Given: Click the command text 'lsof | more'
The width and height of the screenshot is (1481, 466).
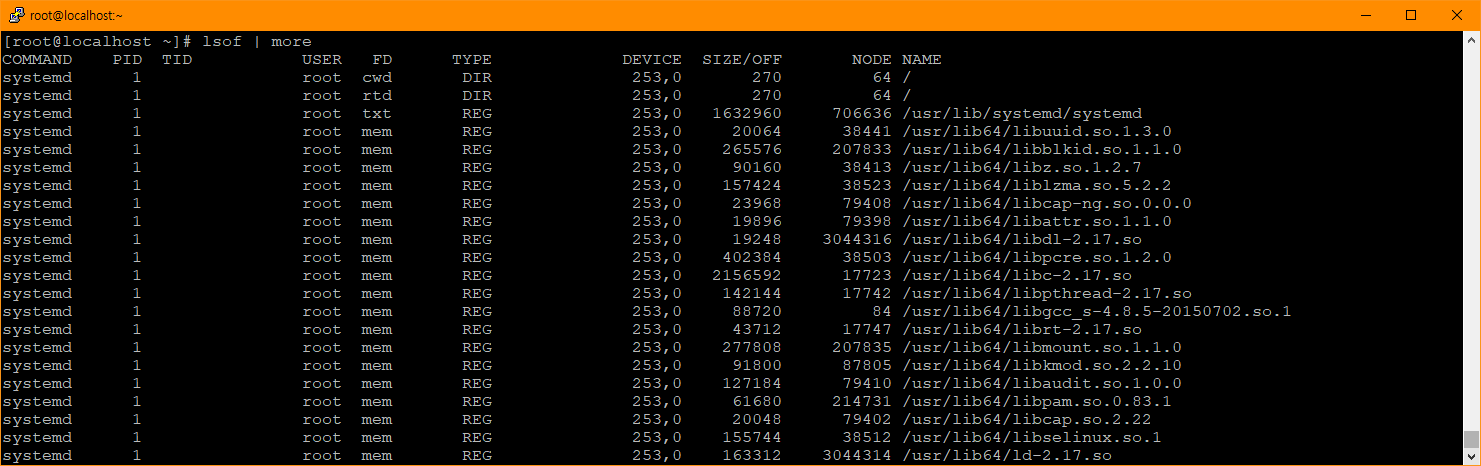Looking at the screenshot, I should (x=256, y=41).
